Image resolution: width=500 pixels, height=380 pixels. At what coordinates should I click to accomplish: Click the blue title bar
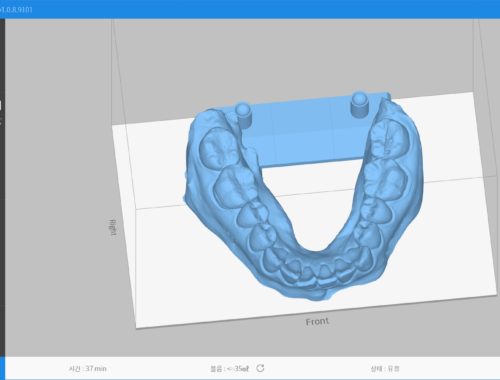[250, 9]
